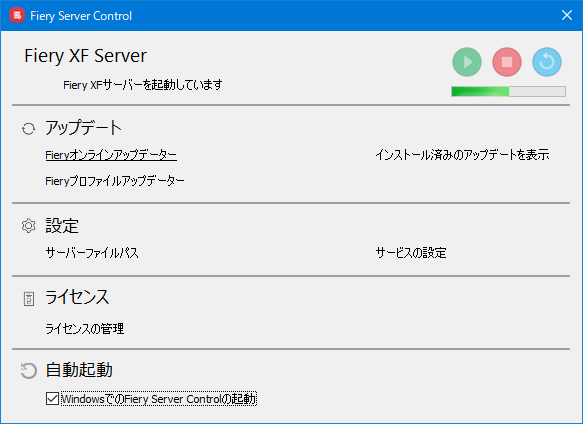583x424 pixels.
Task: Click インストール済みのアップデートを表示 link
Action: pos(462,155)
